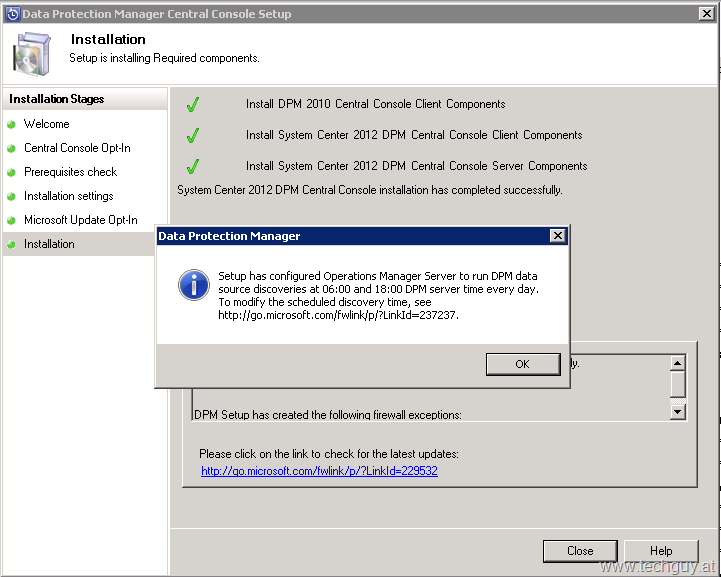Close the Central Console Setup window
The height and width of the screenshot is (577, 721).
[706, 13]
